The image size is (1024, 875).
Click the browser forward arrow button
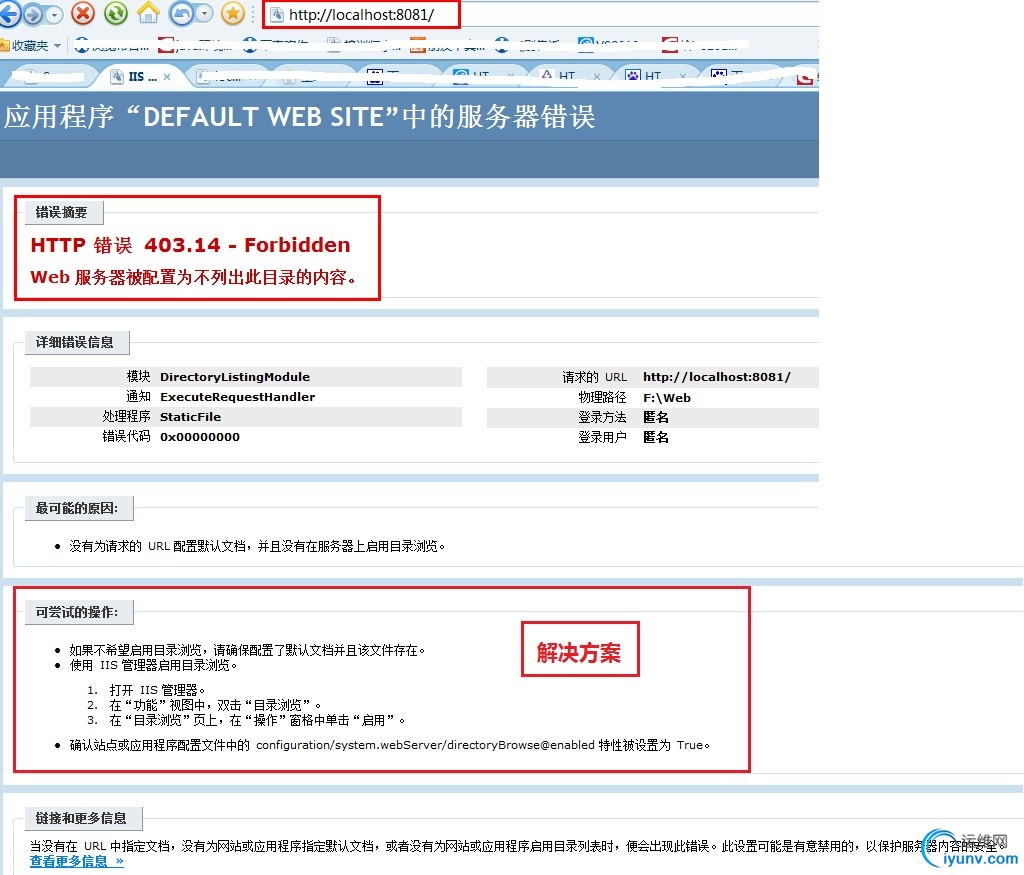tap(33, 14)
